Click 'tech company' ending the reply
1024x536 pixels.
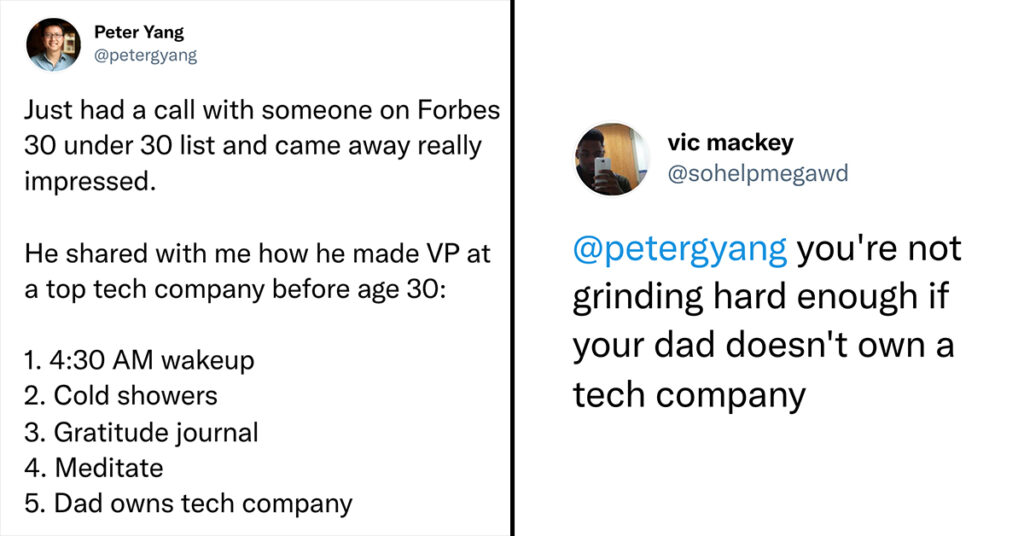click(x=690, y=396)
